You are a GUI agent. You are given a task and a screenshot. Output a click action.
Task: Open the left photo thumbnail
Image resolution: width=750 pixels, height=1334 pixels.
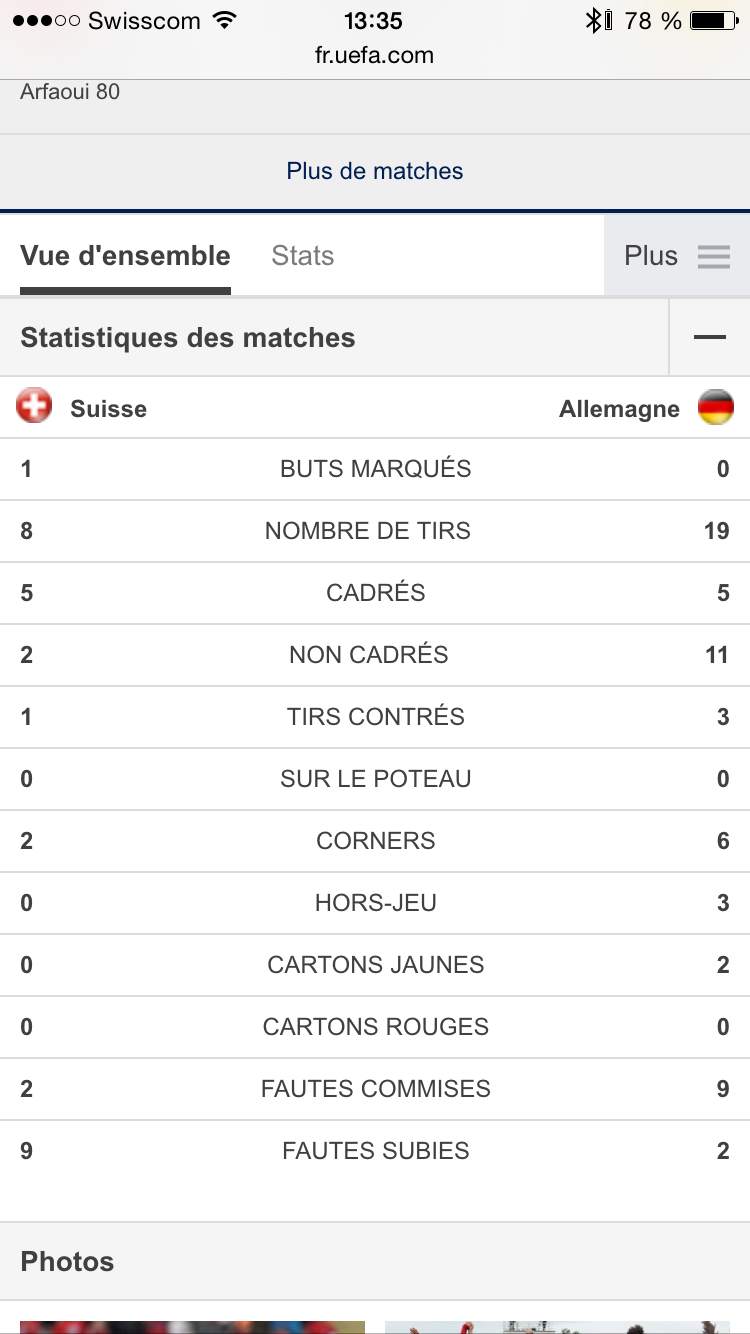tap(192, 1326)
